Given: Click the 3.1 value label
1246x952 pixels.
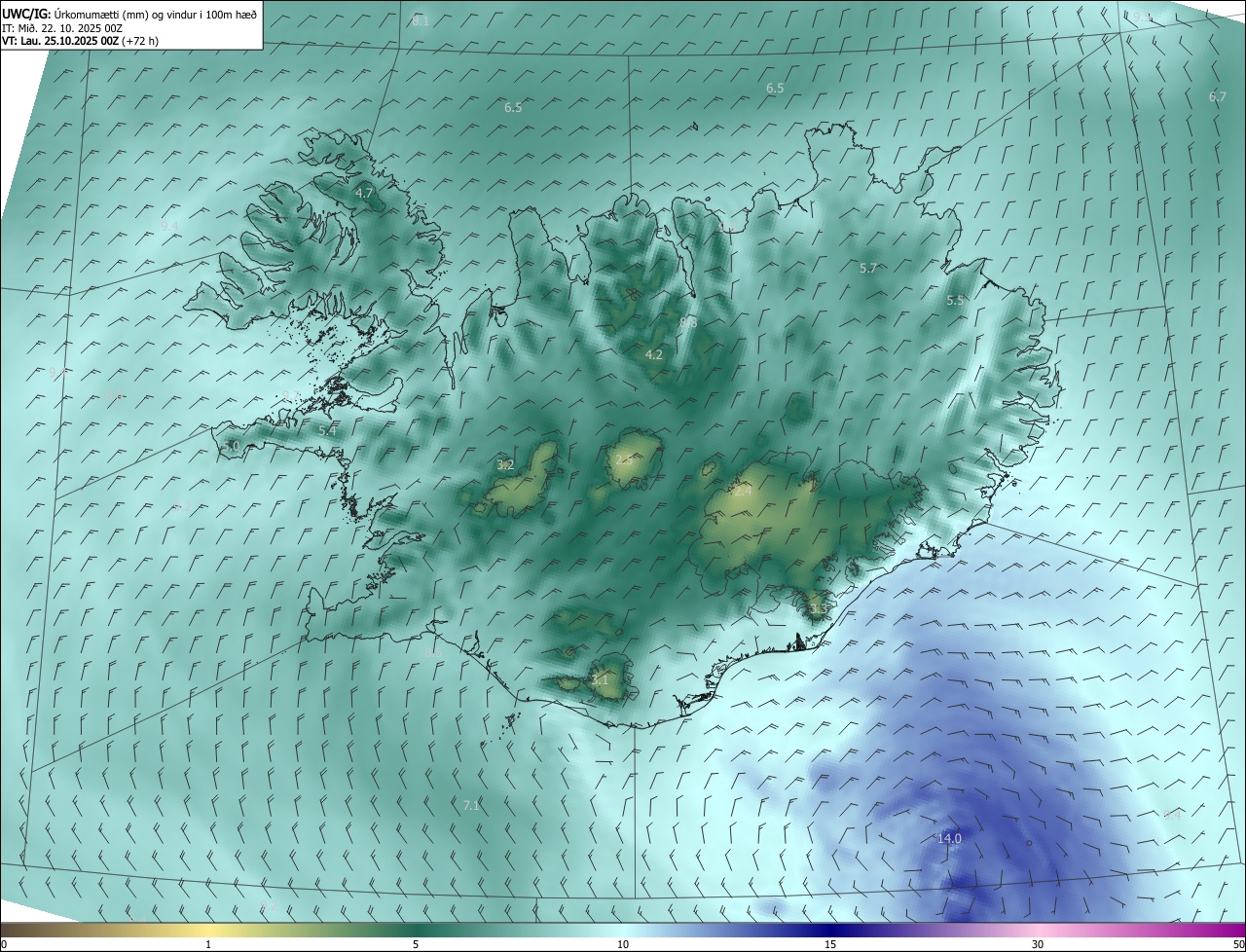Looking at the screenshot, I should tap(600, 680).
